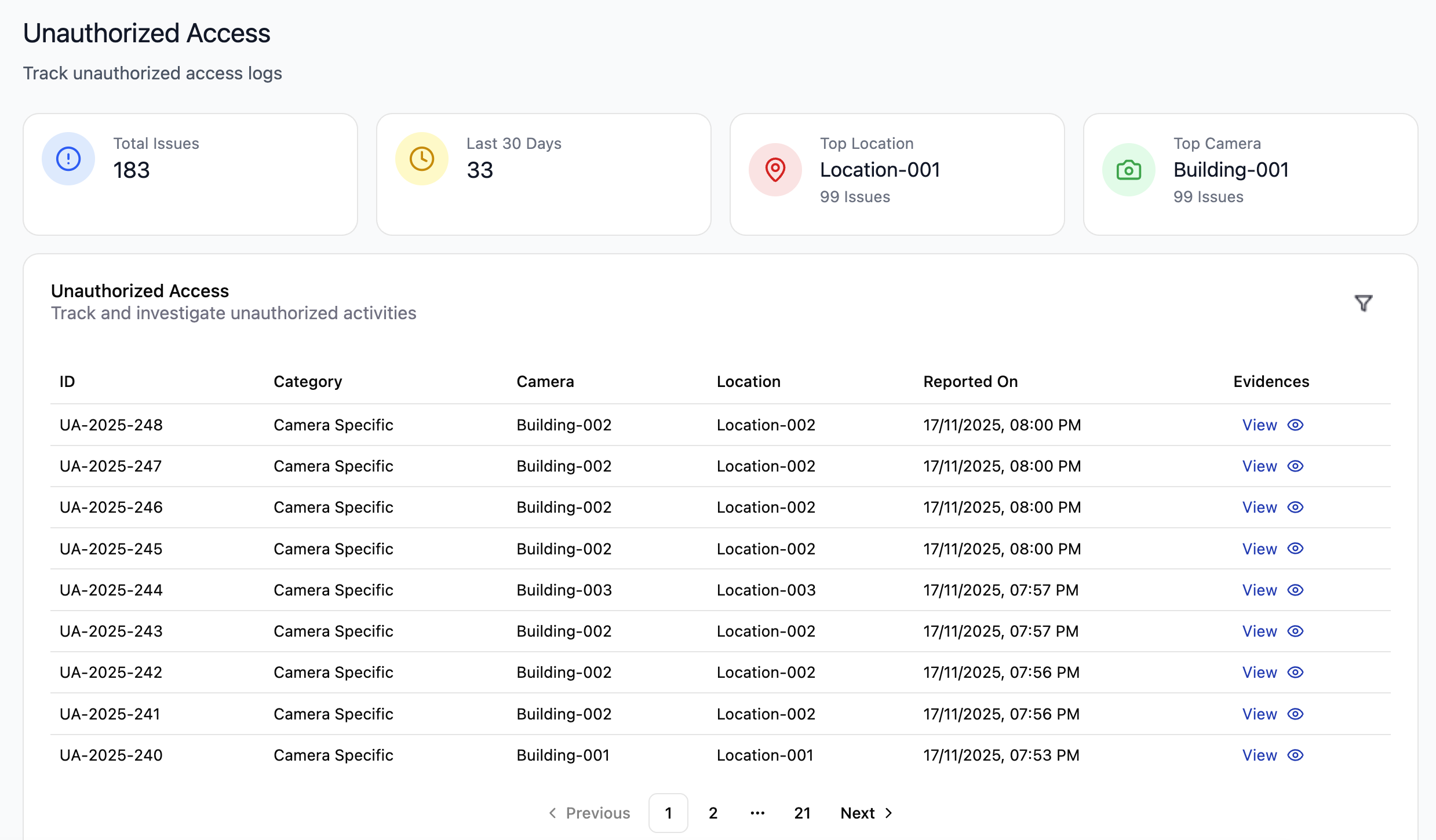Click eye icon for UA-2025-246
This screenshot has width=1436, height=840.
click(x=1295, y=507)
